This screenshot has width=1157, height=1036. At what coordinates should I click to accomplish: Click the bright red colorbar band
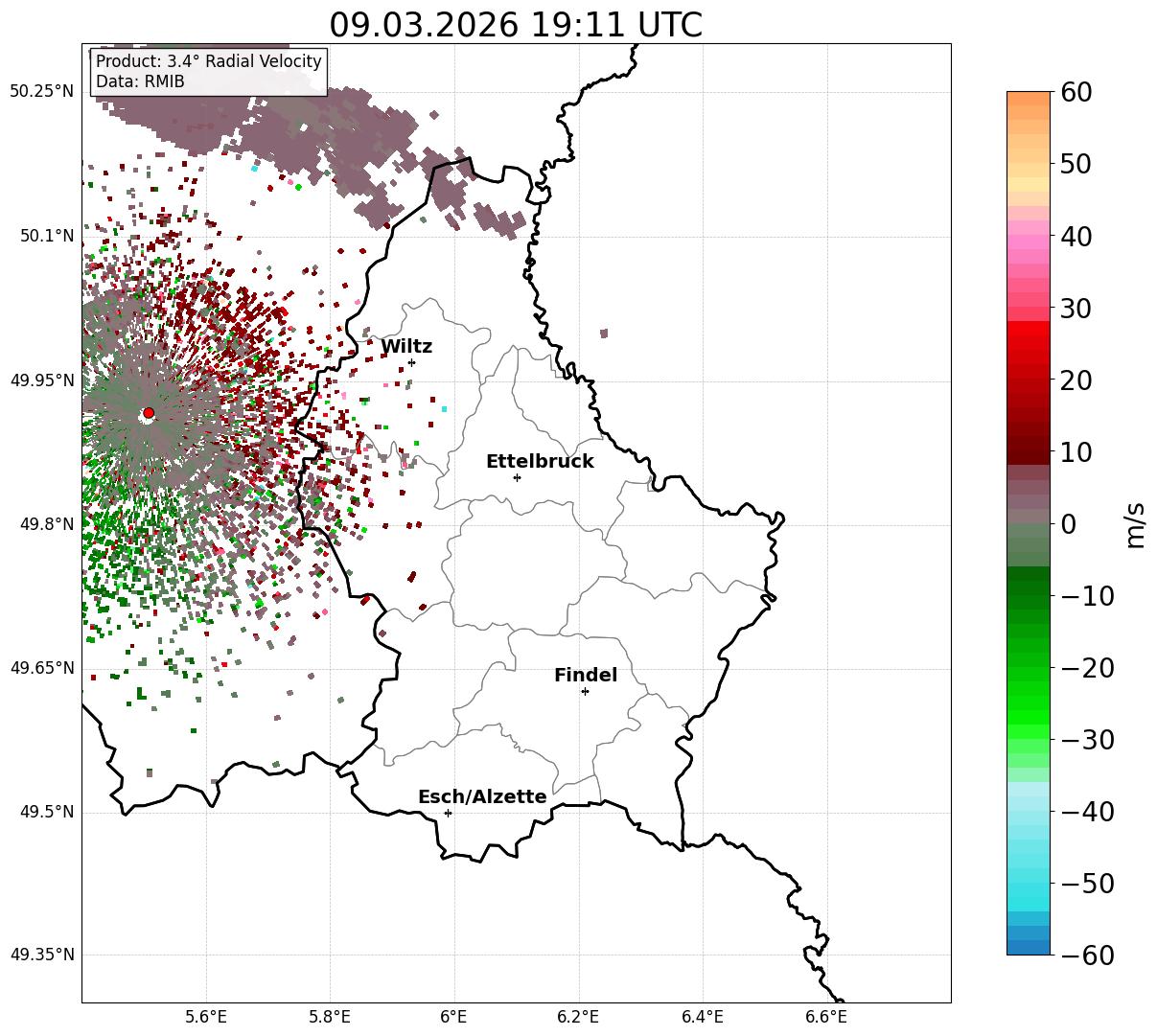[1029, 329]
